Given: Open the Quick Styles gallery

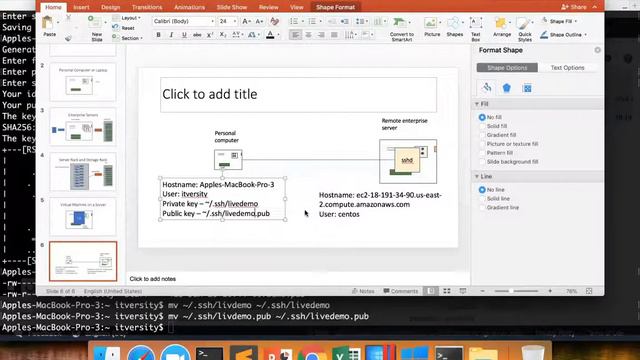Looking at the screenshot, I should click(524, 29).
